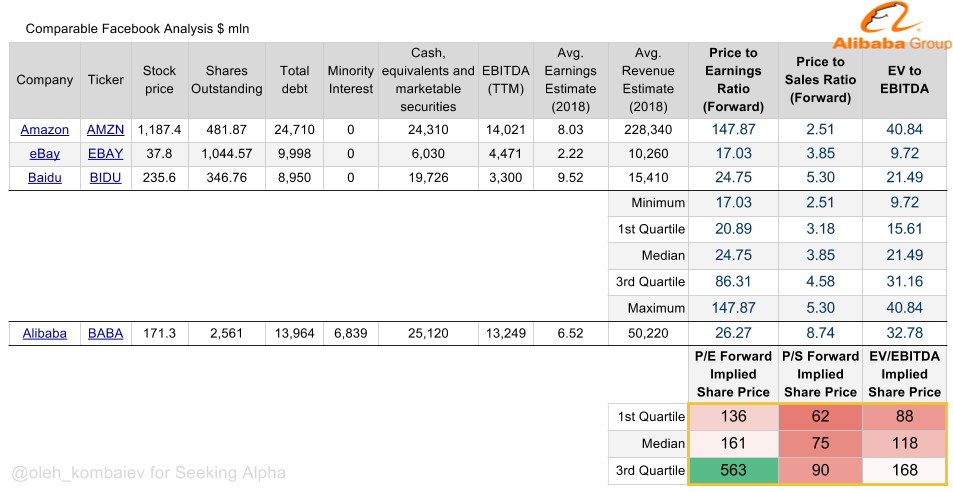Click the Avg. Earnings Estimate (2018) header
Viewport: 953px width, 492px height.
[x=570, y=80]
